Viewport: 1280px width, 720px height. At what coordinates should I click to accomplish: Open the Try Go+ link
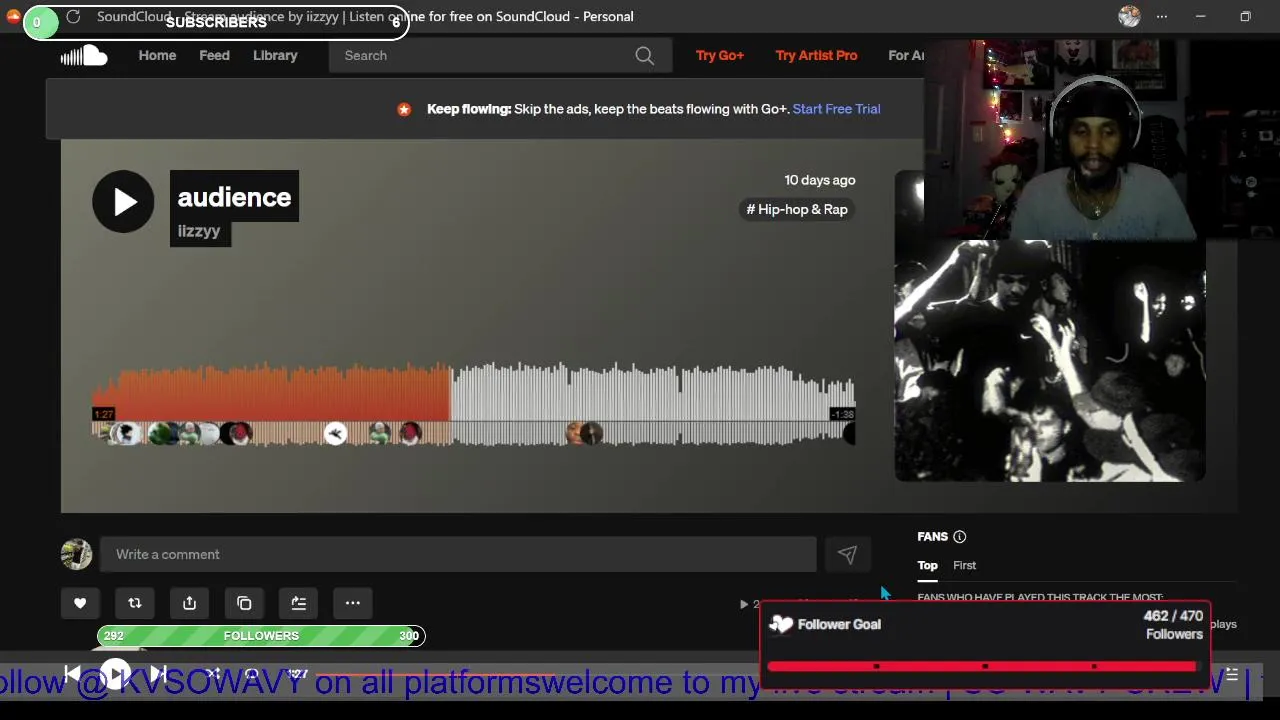coord(720,56)
